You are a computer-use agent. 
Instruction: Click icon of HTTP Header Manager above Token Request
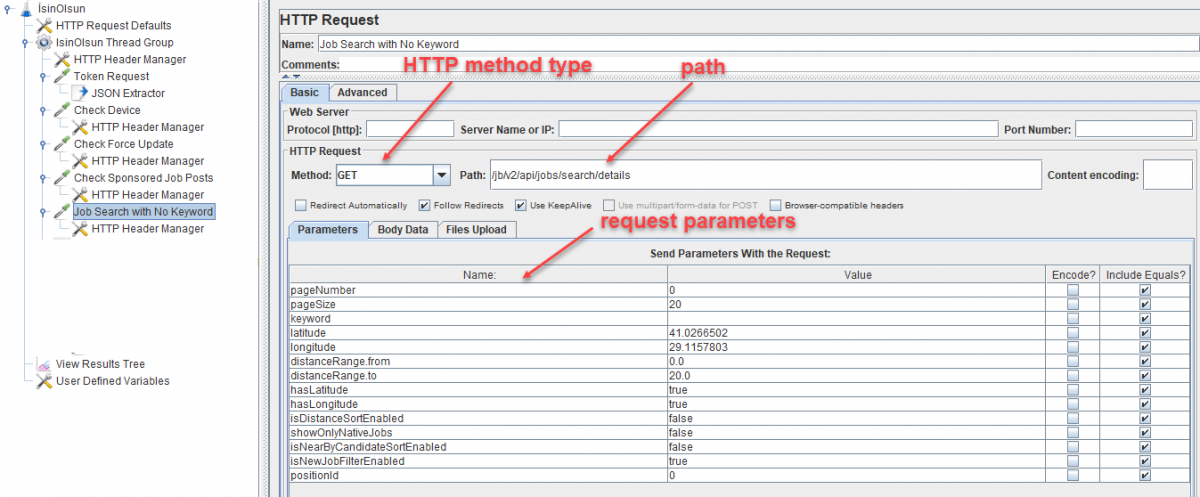click(62, 59)
